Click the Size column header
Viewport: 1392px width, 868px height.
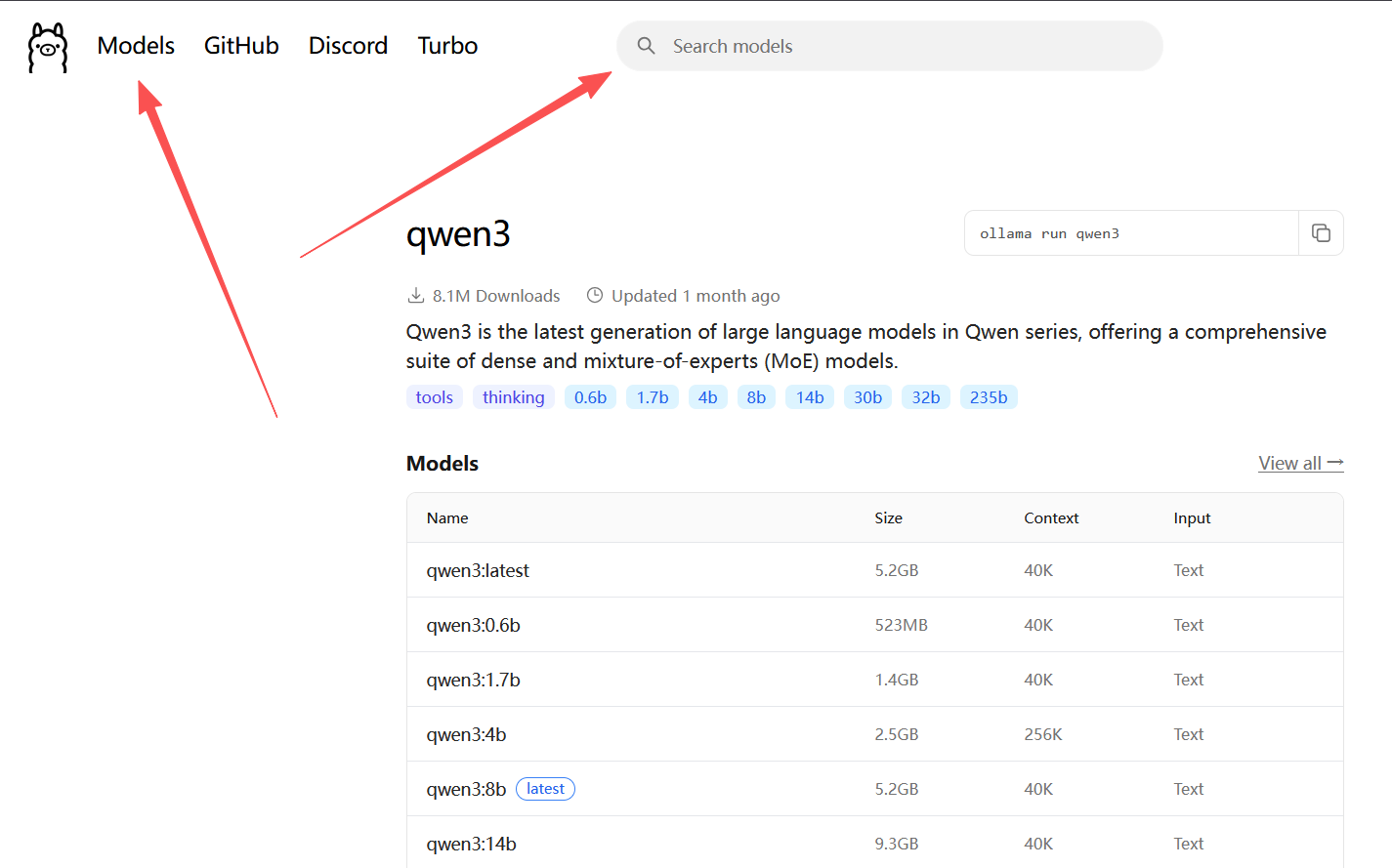889,518
